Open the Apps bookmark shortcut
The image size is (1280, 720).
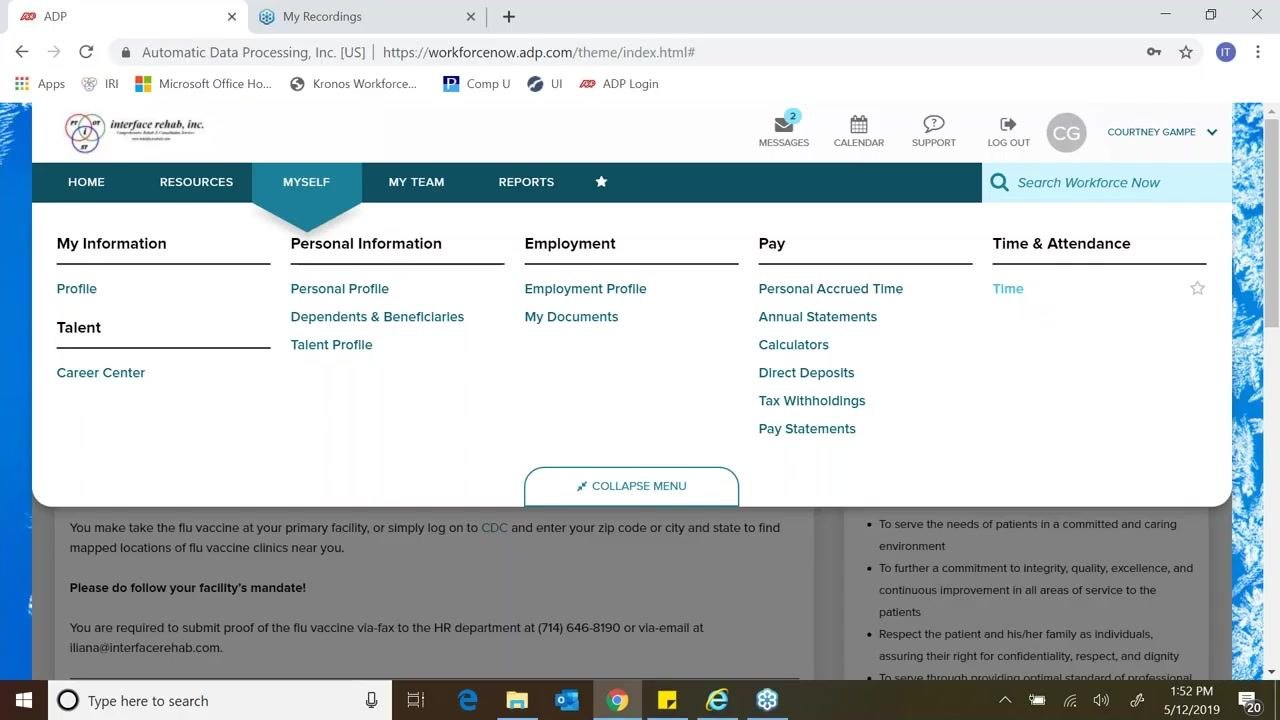tap(40, 84)
